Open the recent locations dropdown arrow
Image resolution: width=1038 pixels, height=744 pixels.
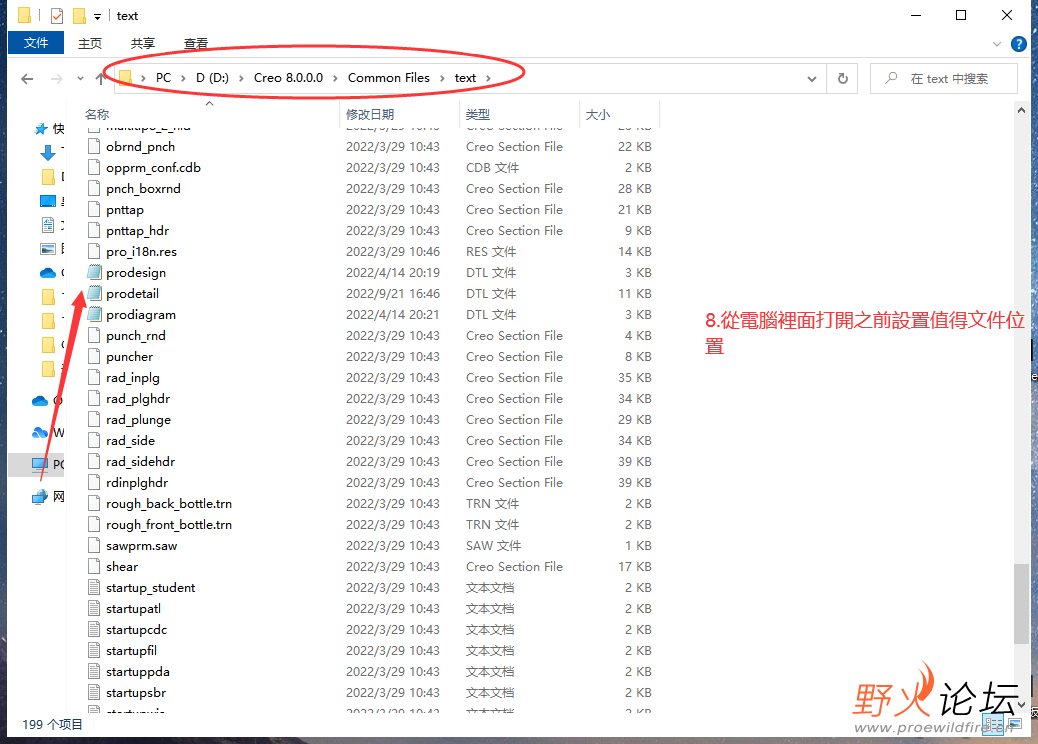click(80, 78)
